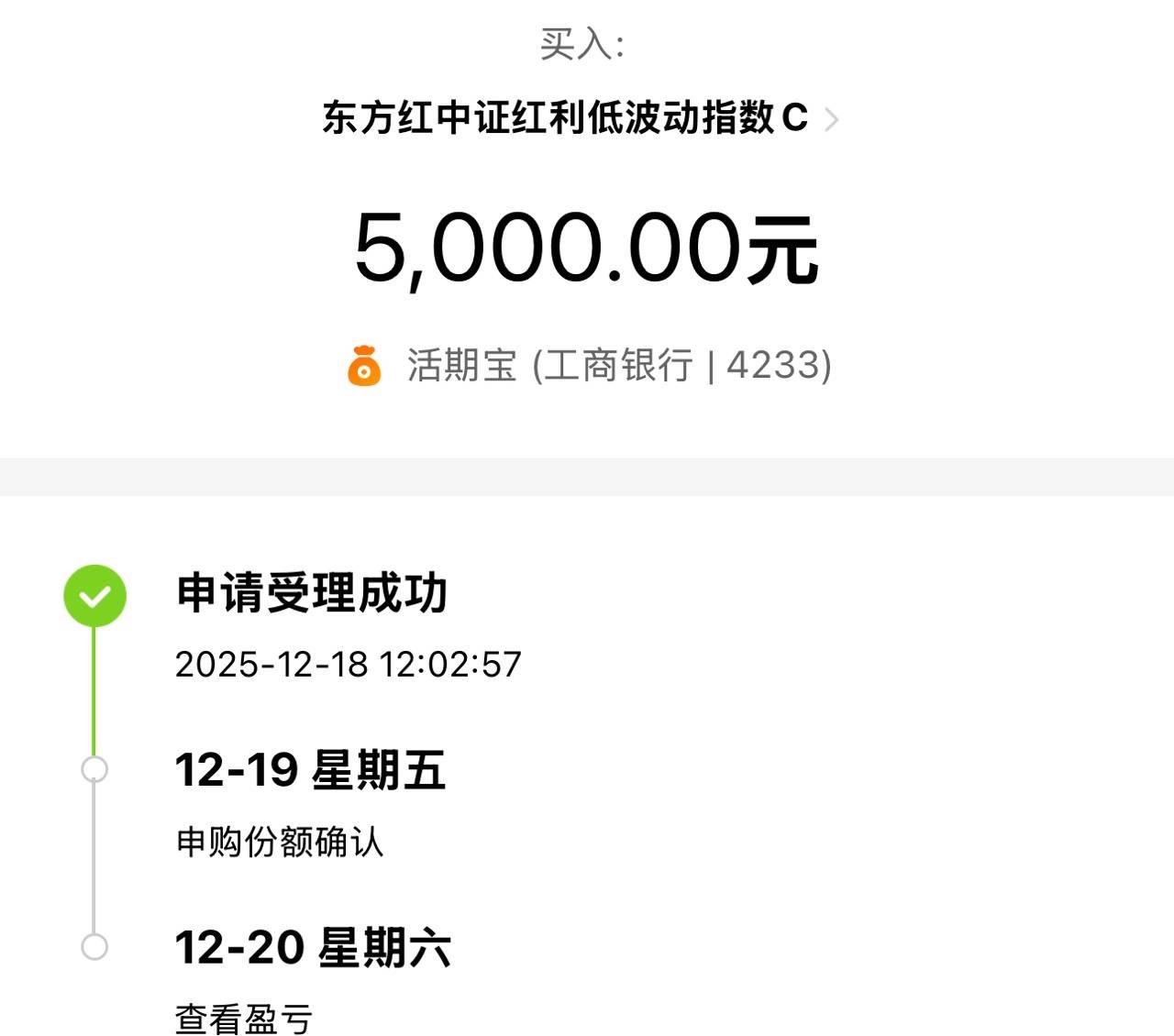Viewport: 1174px width, 1036px height.
Task: Tap the 2025-12-18 12:02:57 timestamp
Action: pos(349,665)
